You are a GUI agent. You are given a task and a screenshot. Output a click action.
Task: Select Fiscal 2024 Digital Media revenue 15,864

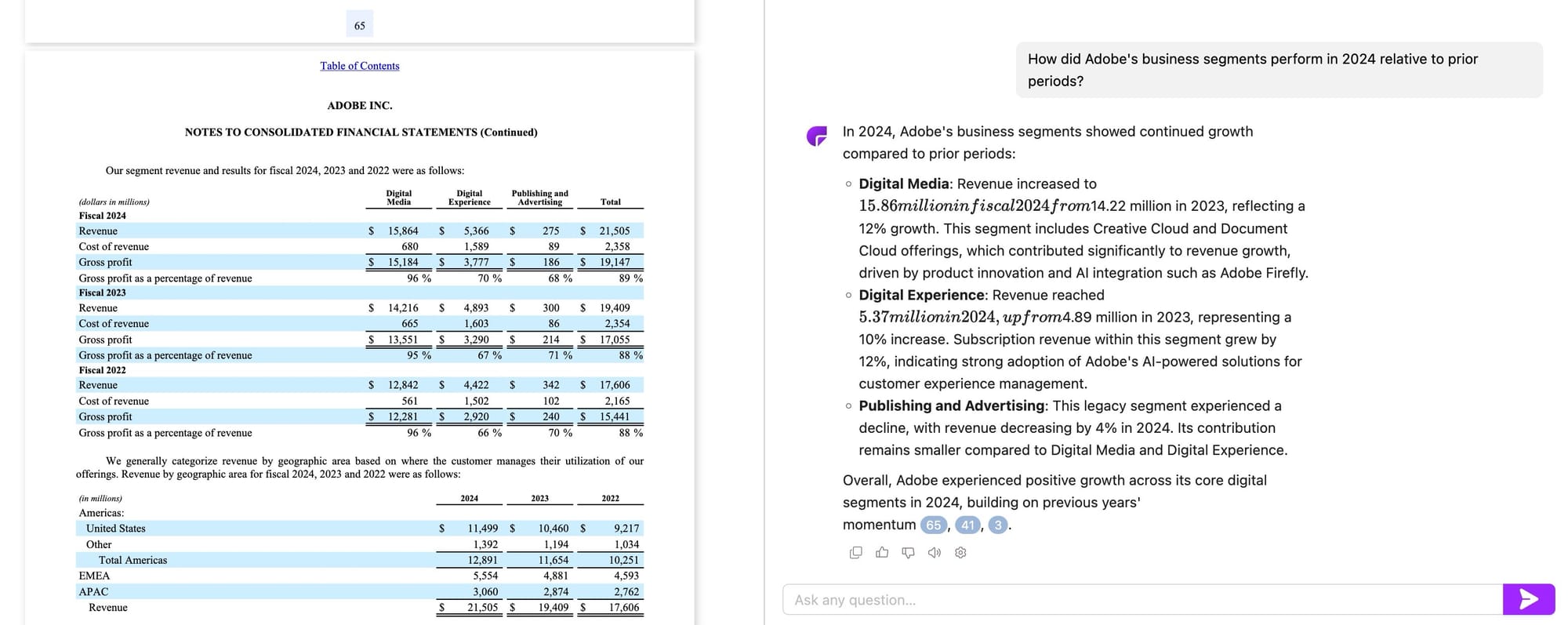[x=403, y=231]
